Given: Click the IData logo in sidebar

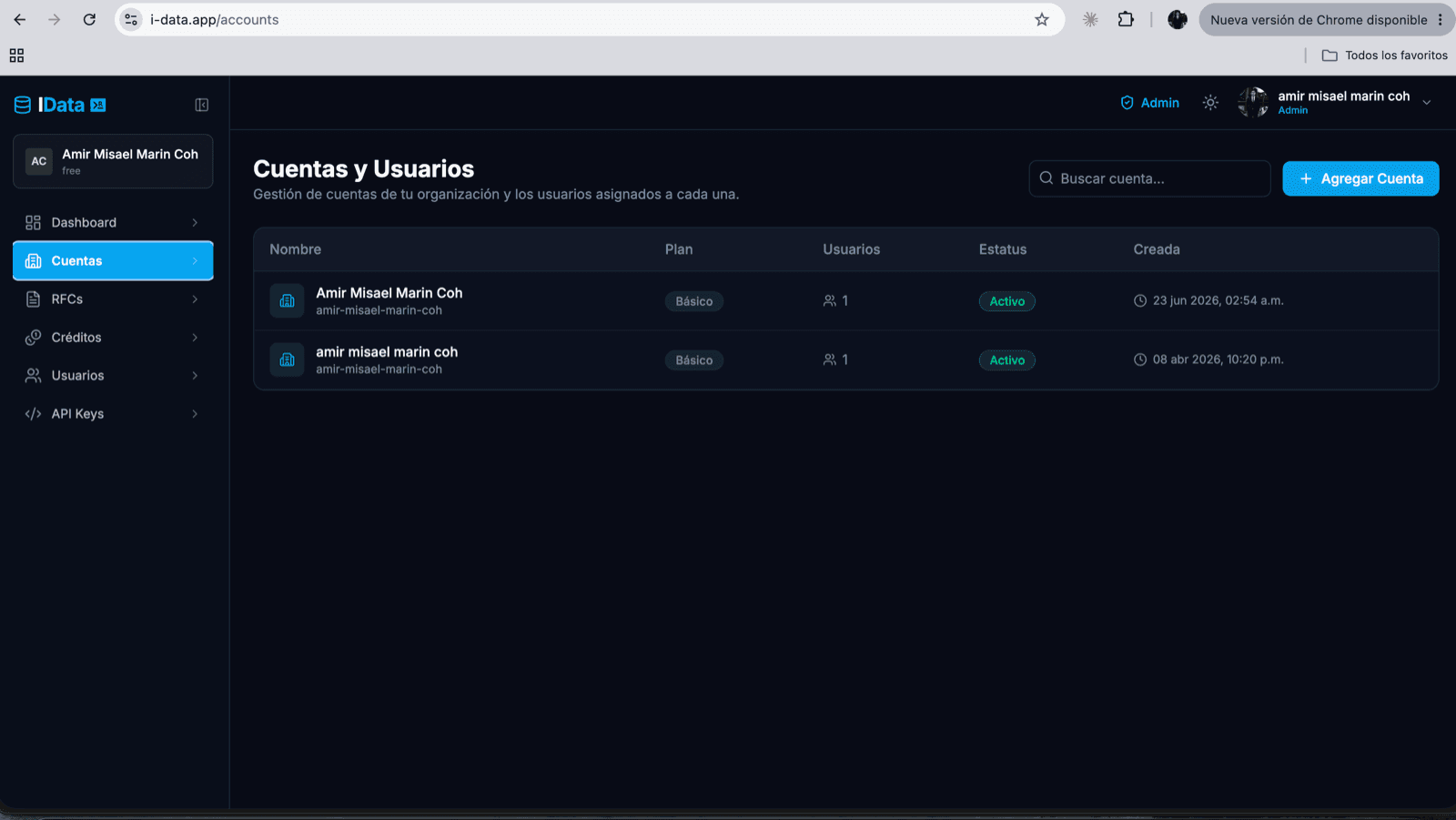Looking at the screenshot, I should click(x=60, y=106).
